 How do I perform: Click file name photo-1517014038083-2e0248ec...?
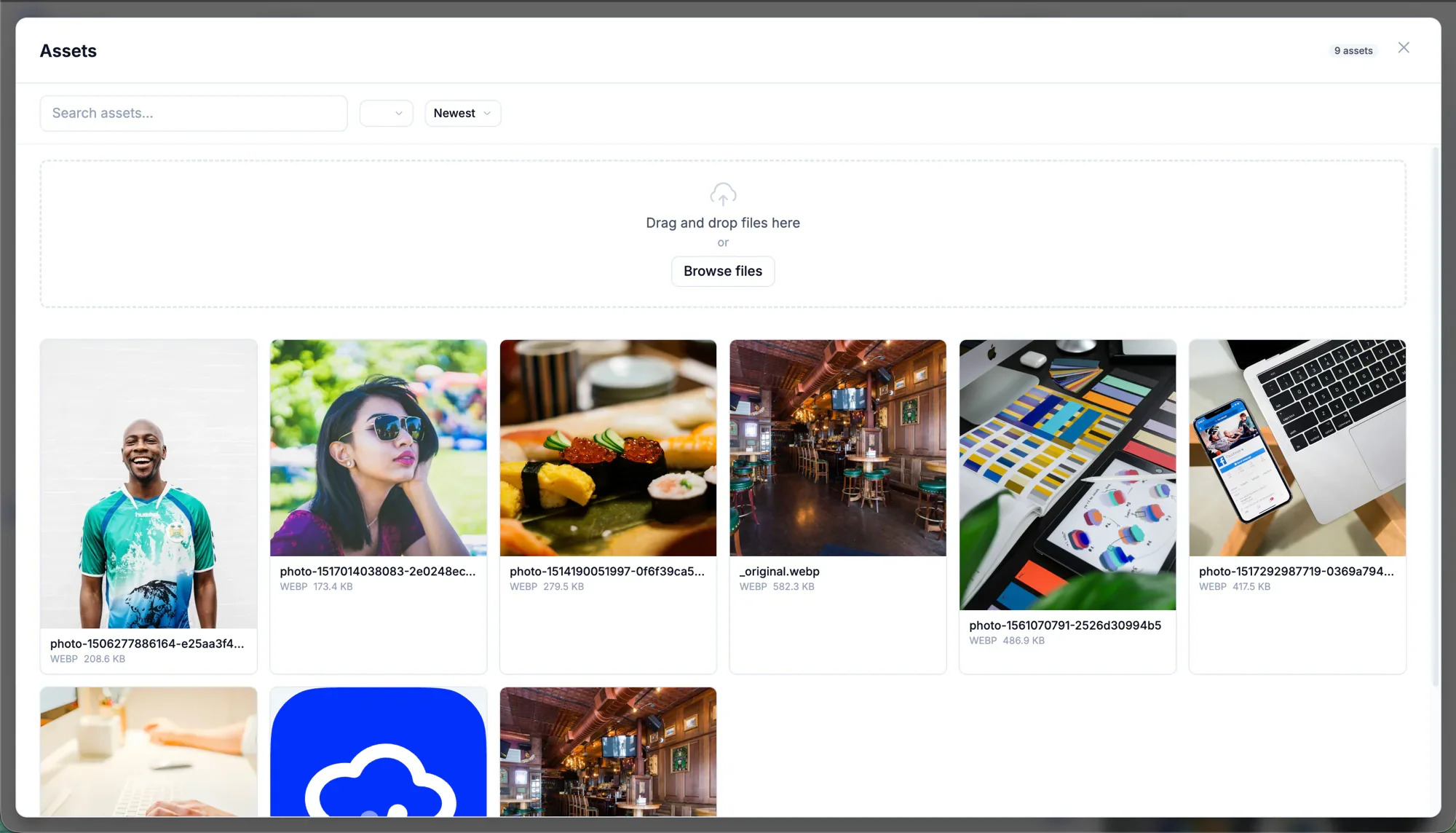click(x=378, y=572)
